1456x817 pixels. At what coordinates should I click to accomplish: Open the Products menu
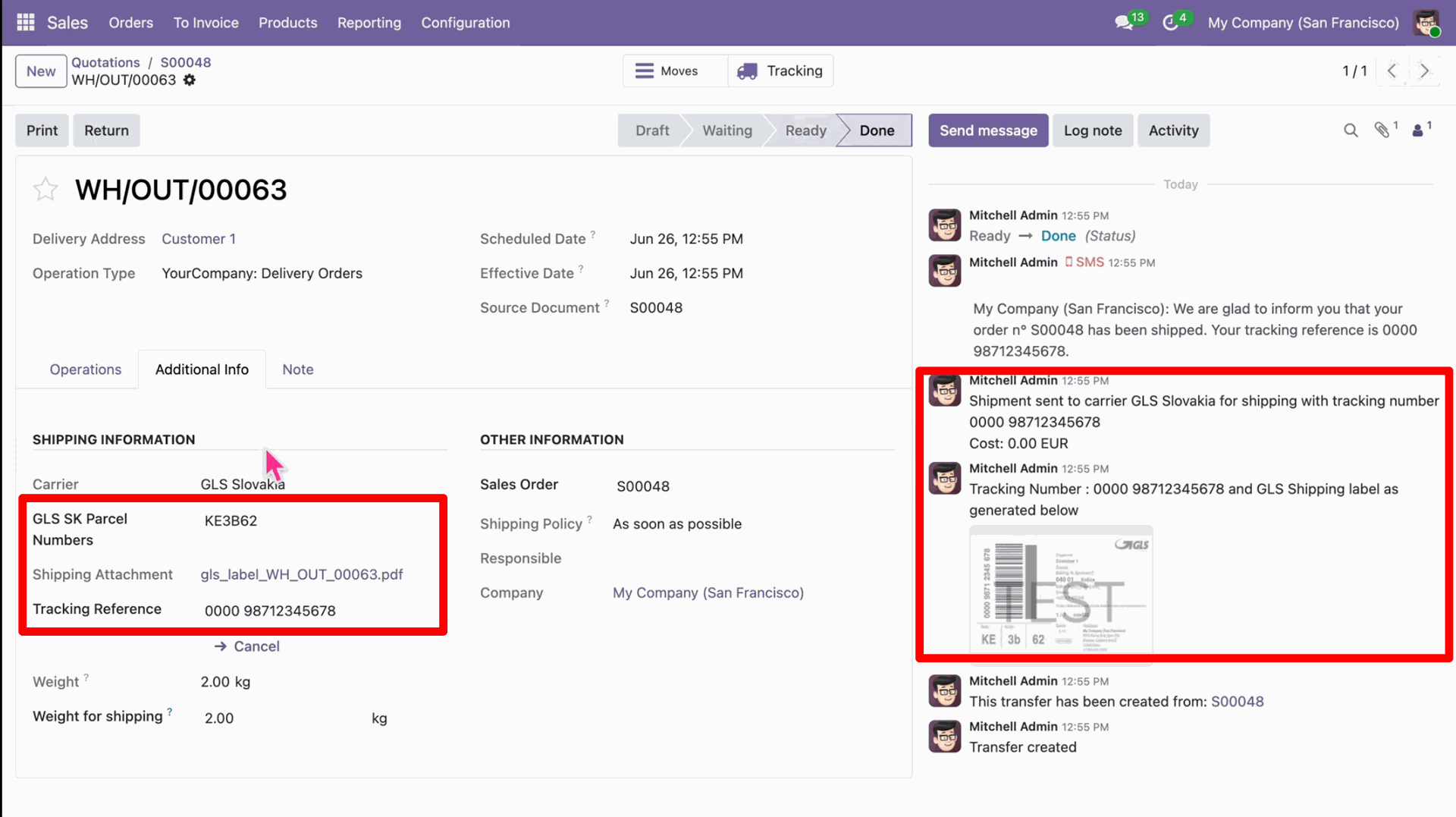point(287,23)
